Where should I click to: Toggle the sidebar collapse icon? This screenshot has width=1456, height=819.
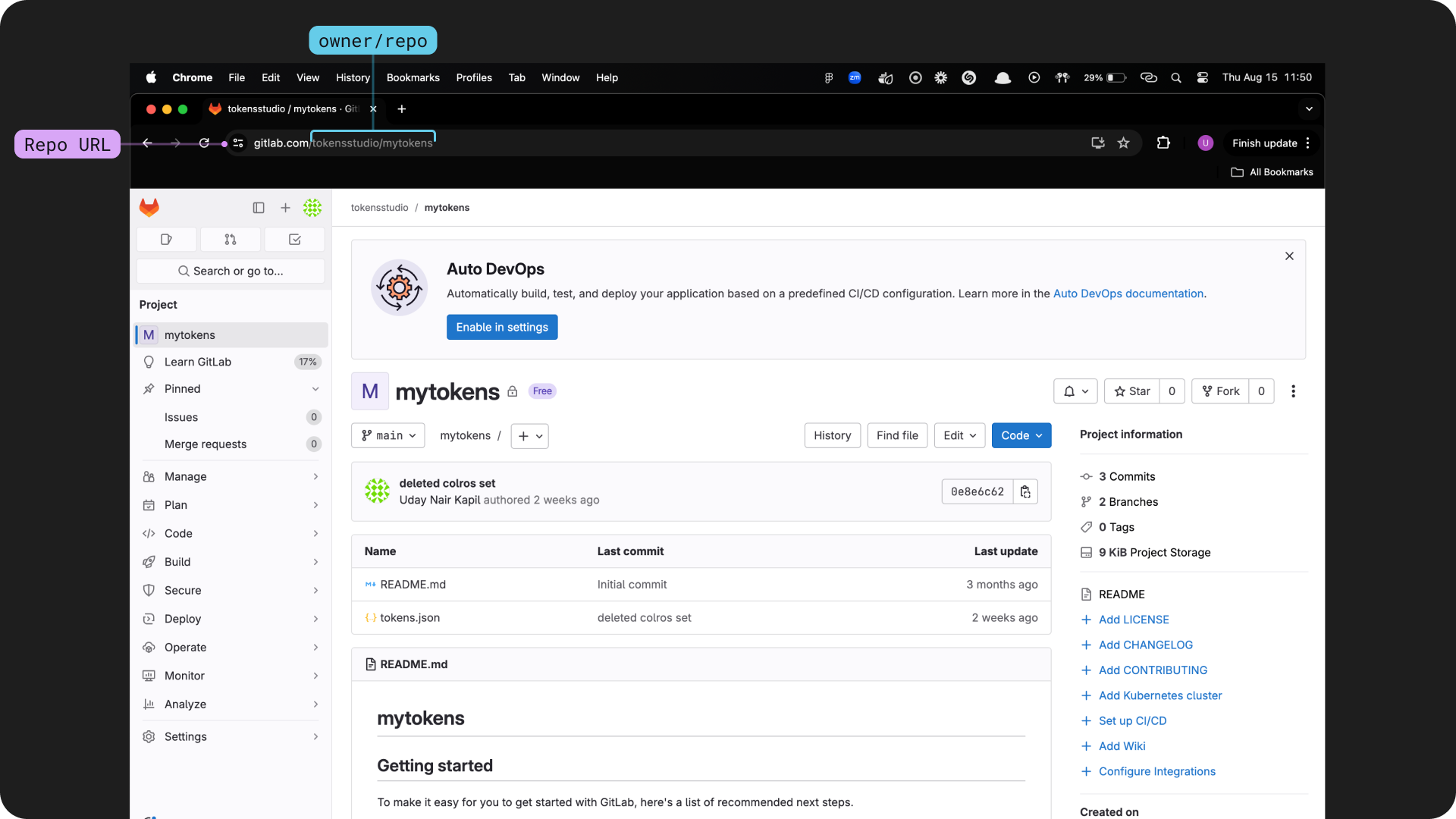[259, 208]
